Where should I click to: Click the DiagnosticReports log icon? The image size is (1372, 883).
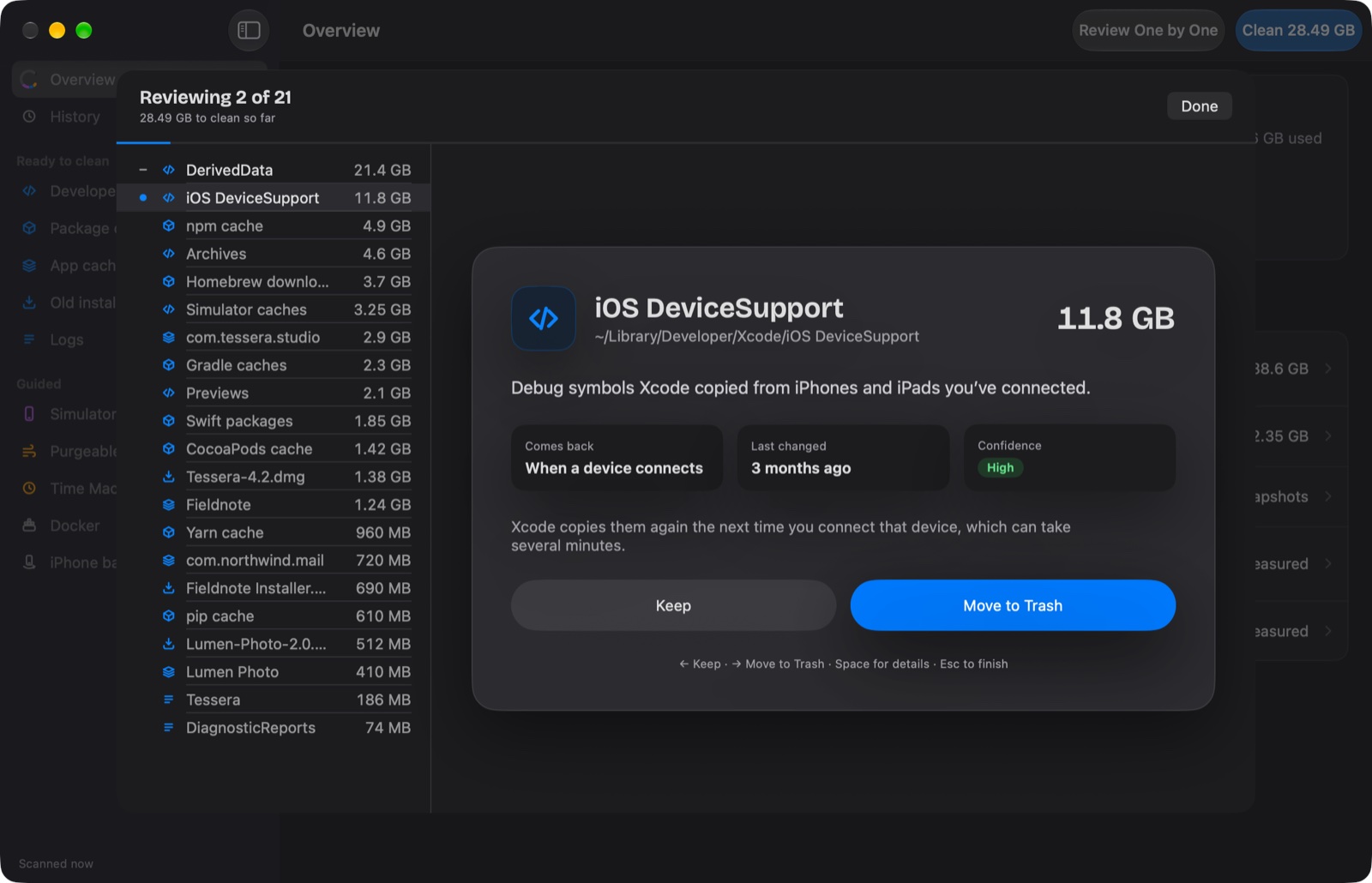169,727
